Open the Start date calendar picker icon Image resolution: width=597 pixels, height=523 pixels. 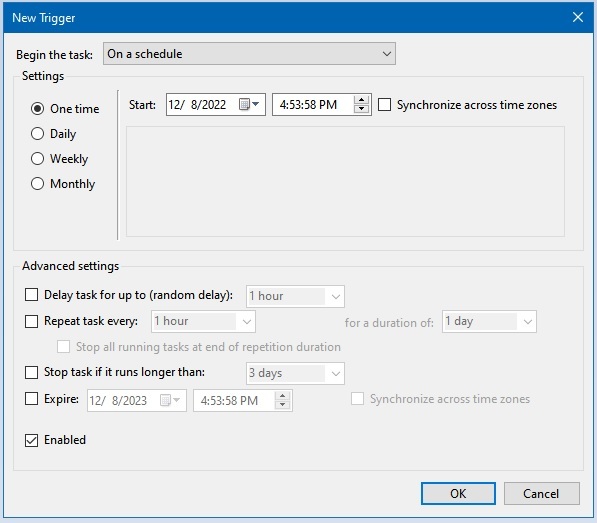click(x=249, y=104)
